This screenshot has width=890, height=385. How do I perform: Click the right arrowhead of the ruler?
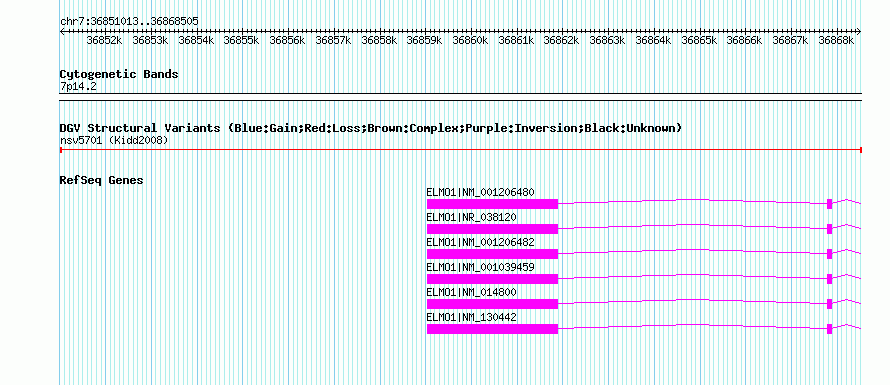tap(859, 32)
